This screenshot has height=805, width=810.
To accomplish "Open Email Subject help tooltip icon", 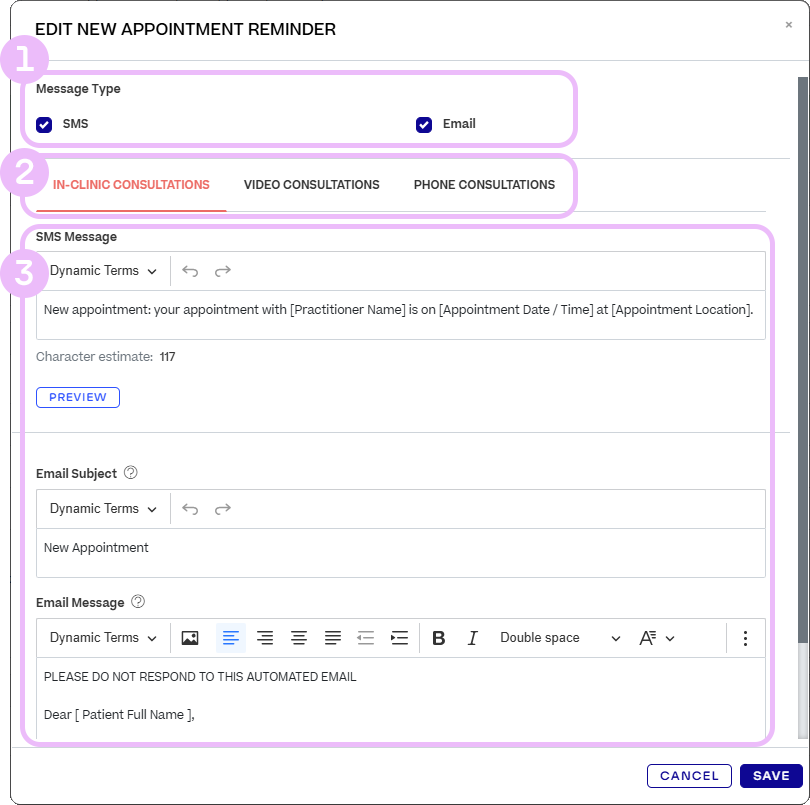I will (x=130, y=473).
